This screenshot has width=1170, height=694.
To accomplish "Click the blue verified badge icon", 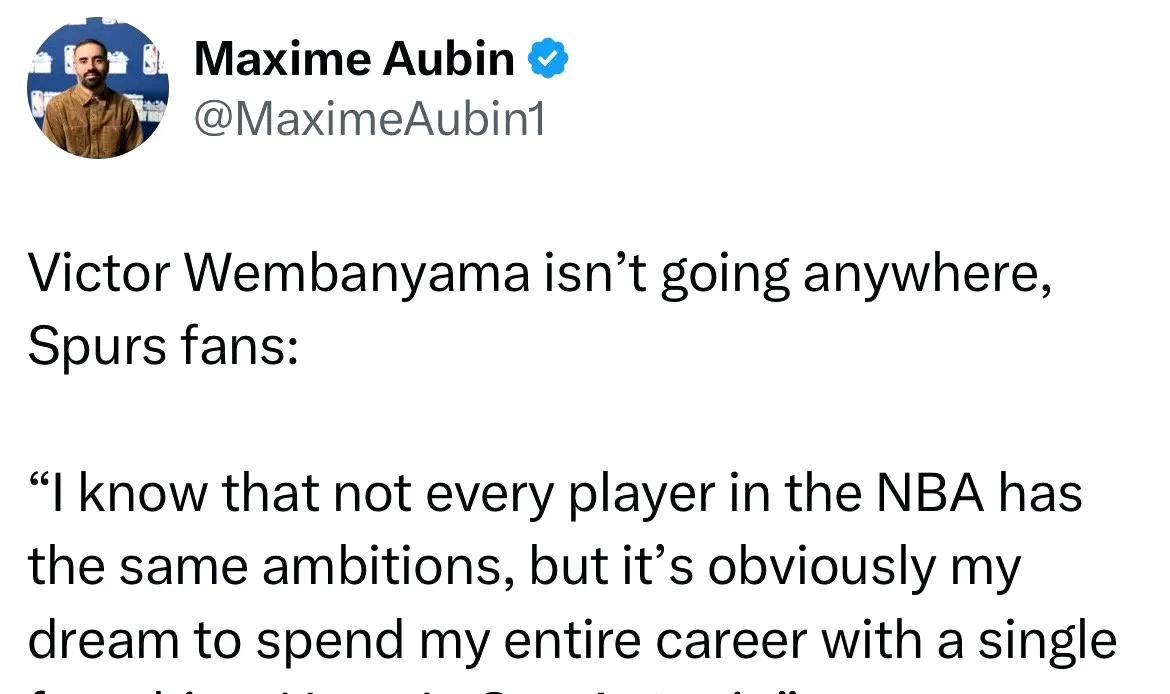I will coord(548,58).
